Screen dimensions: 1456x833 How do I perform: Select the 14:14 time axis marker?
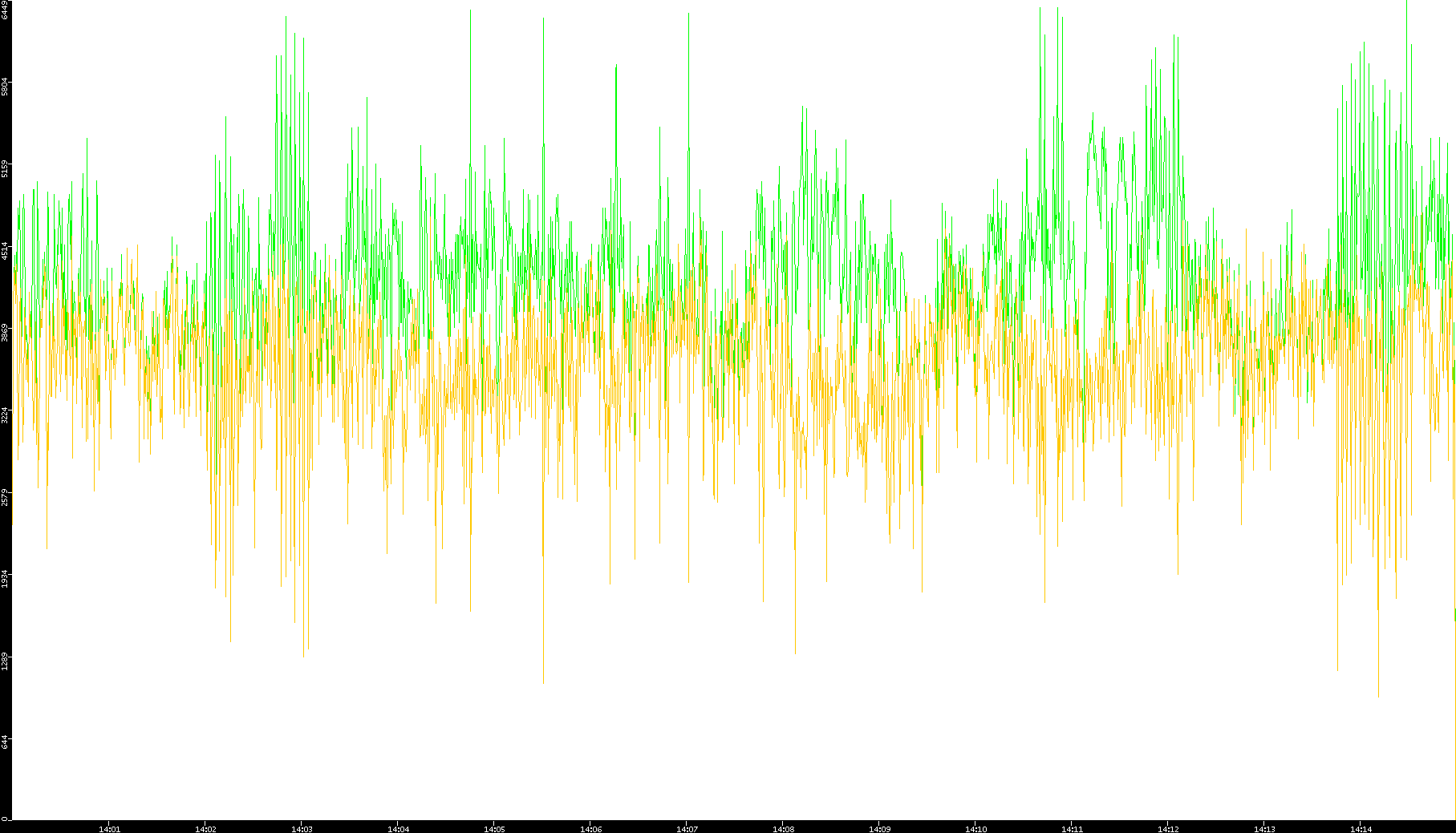pos(1361,829)
